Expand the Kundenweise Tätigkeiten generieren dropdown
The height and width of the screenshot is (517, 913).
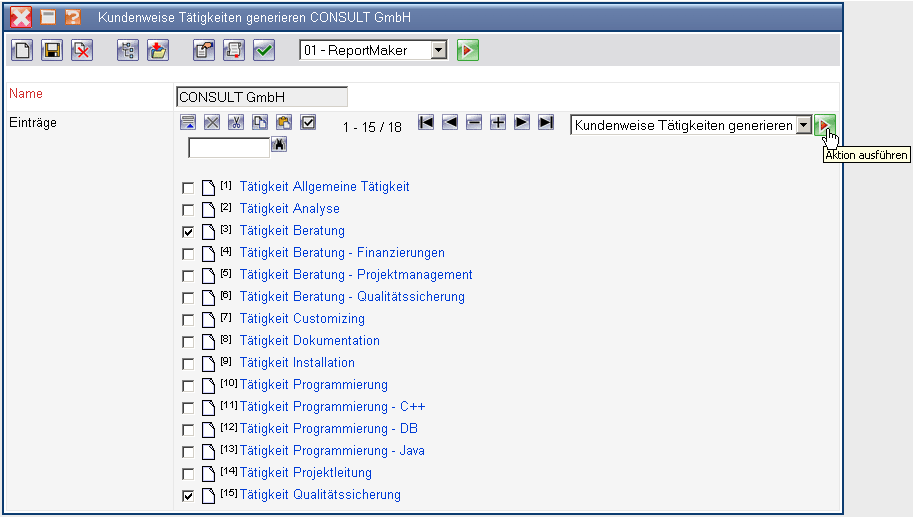point(803,125)
